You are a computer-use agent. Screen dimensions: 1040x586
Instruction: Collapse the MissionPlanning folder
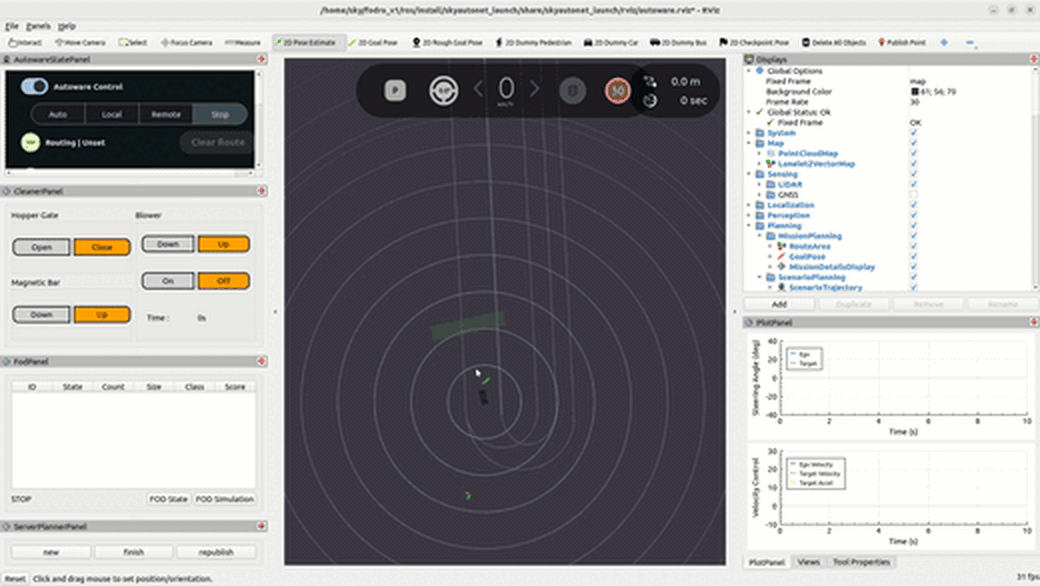(x=760, y=236)
